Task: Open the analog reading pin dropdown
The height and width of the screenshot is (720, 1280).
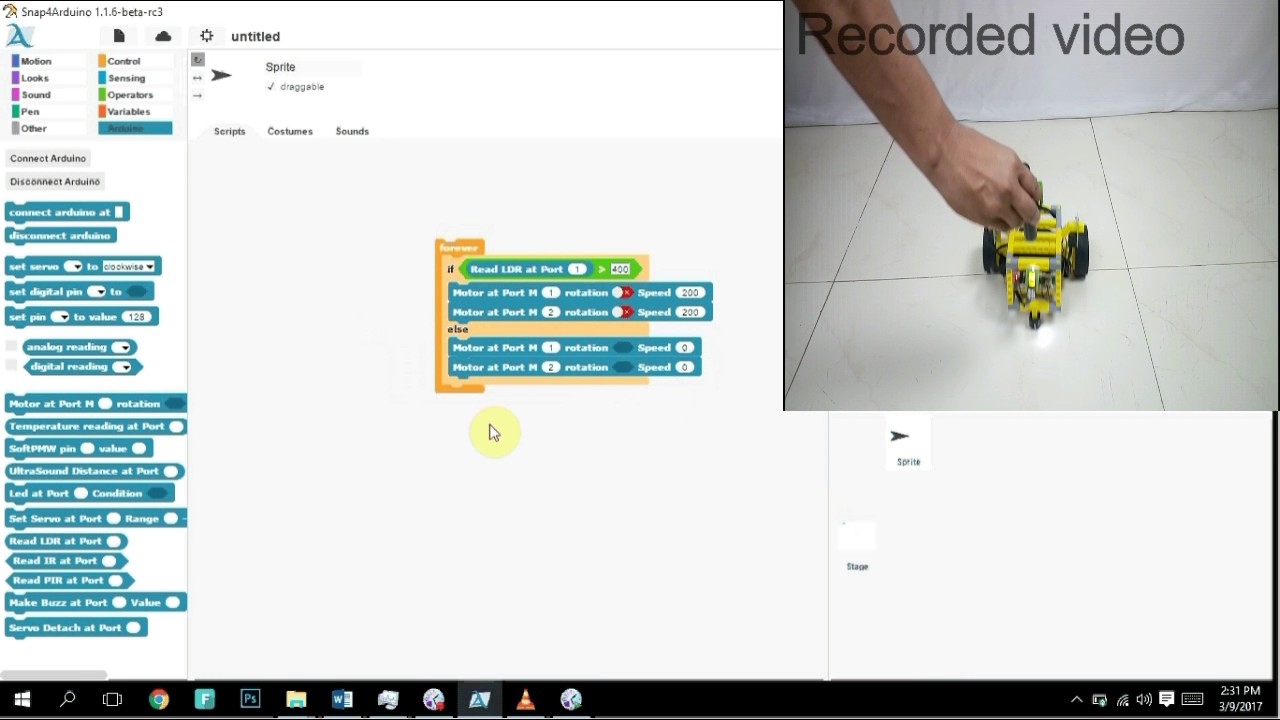Action: tap(121, 347)
